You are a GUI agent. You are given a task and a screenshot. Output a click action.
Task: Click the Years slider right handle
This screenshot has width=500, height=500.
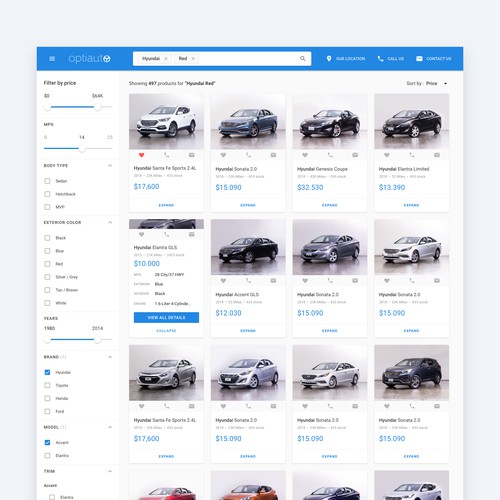point(97,340)
